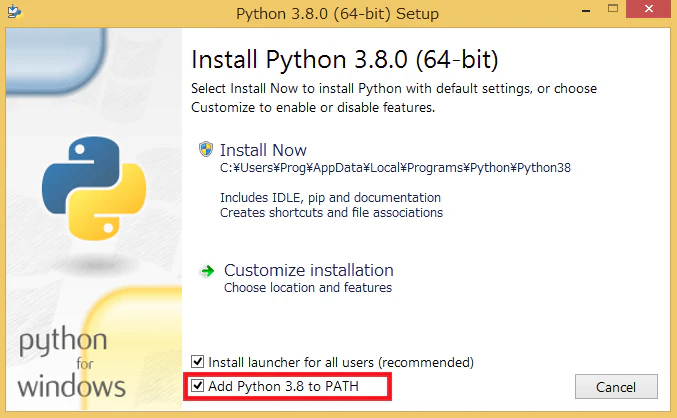Click the 'python for windows' text logo

tap(71, 363)
